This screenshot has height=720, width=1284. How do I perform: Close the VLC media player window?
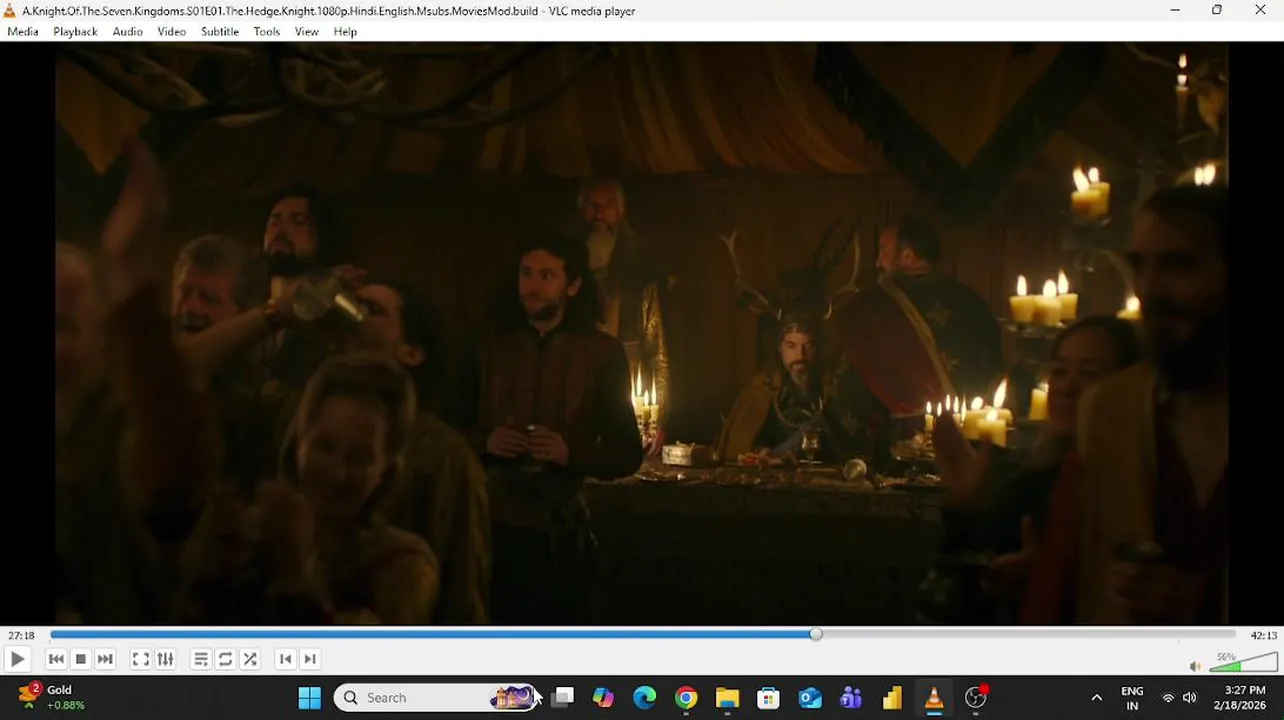pos(1260,10)
